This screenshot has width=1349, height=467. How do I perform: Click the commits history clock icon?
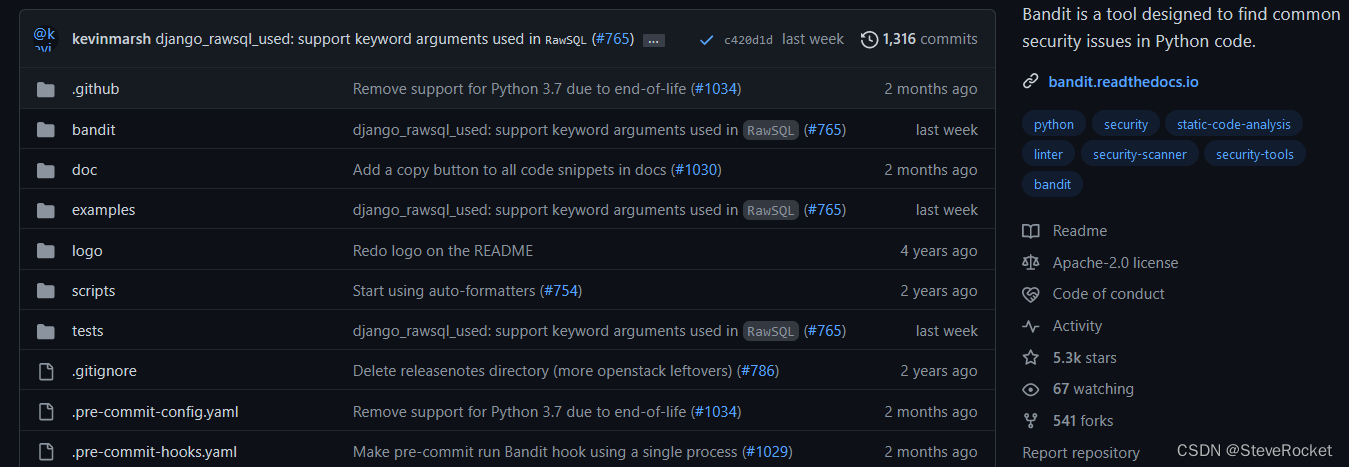(869, 39)
